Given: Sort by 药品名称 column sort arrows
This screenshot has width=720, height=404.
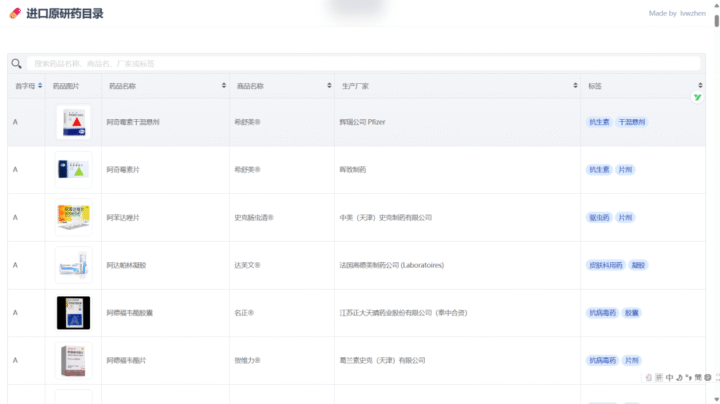Looking at the screenshot, I should (x=223, y=86).
